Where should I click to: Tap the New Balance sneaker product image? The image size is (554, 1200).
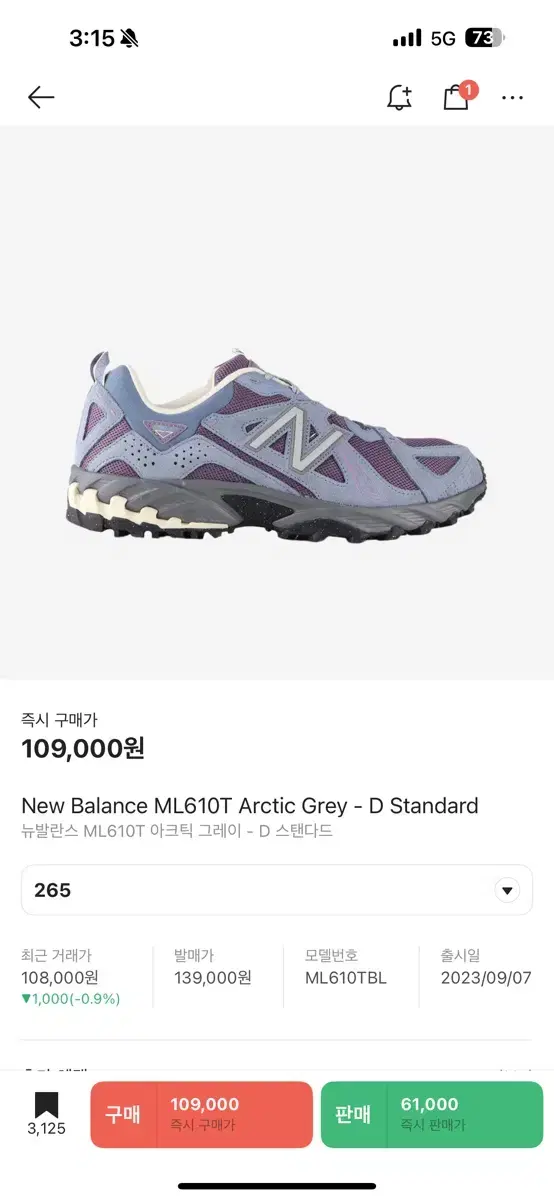pyautogui.click(x=277, y=440)
